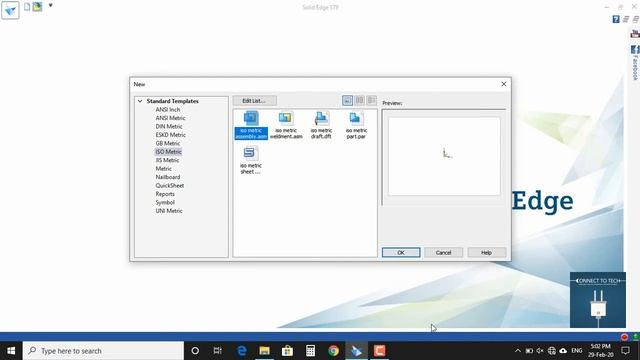Close the New dialog with X
The height and width of the screenshot is (360, 640).
(504, 84)
